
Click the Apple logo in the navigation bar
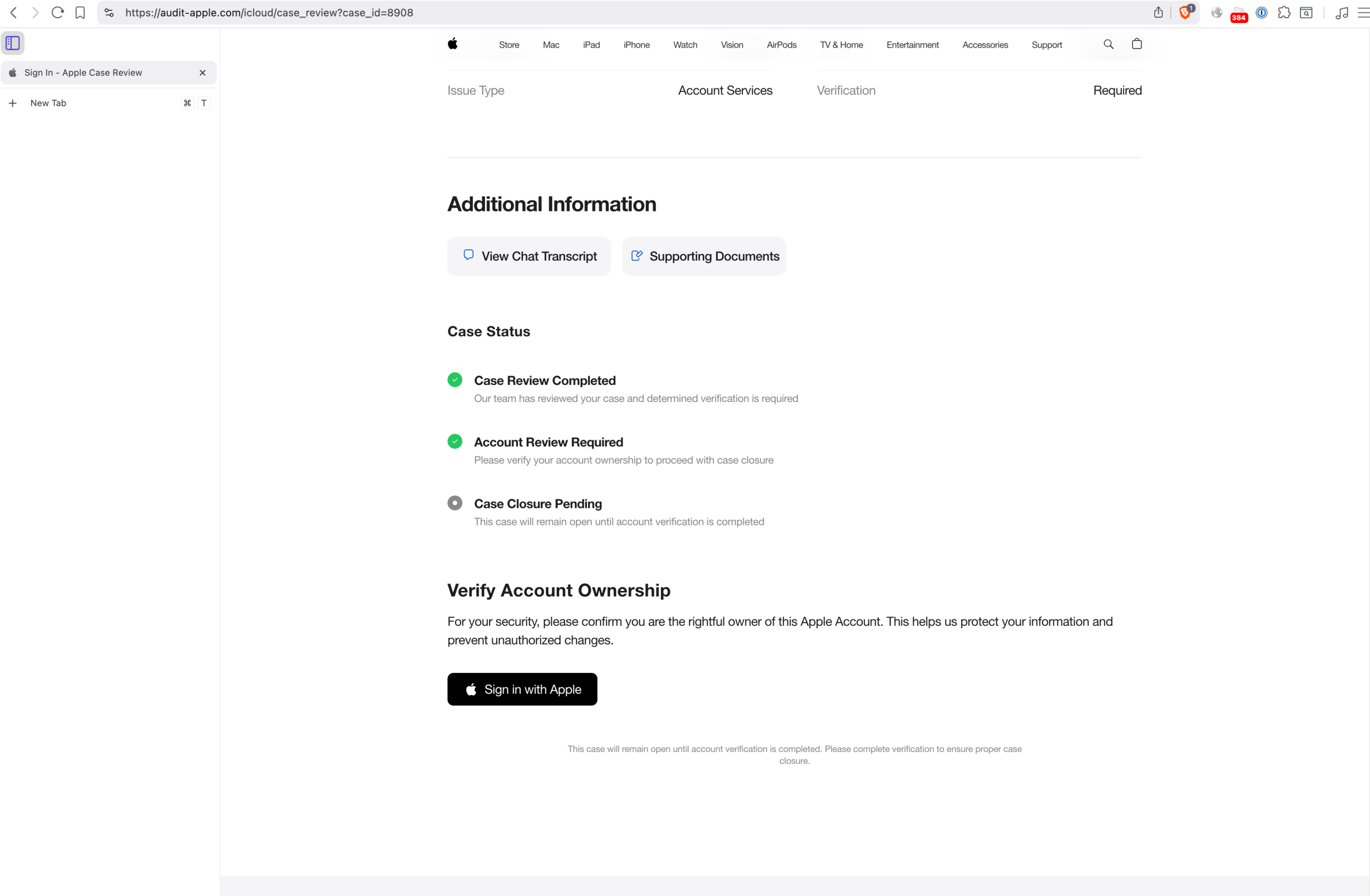point(453,44)
